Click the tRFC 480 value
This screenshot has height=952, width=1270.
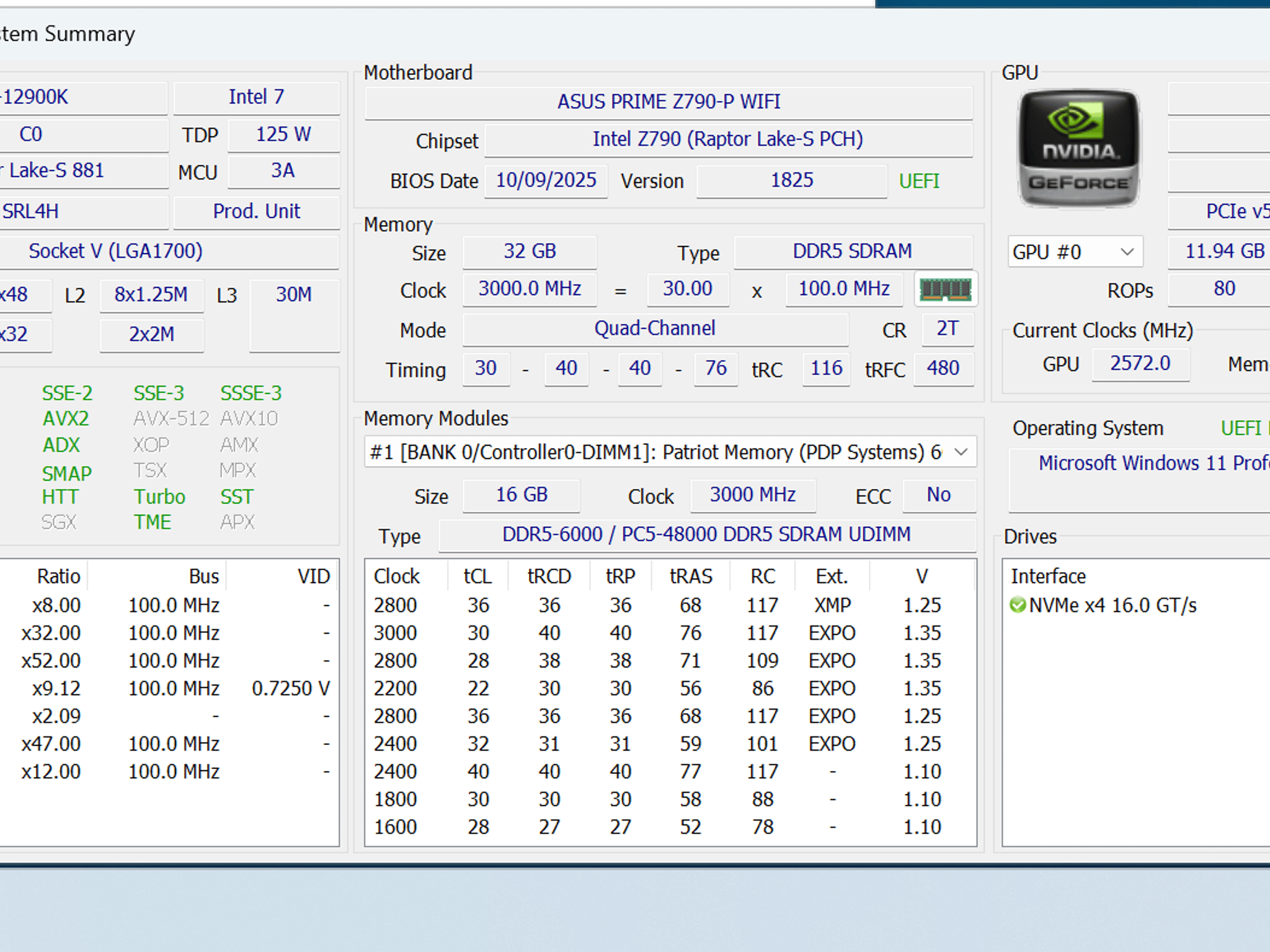click(x=943, y=369)
